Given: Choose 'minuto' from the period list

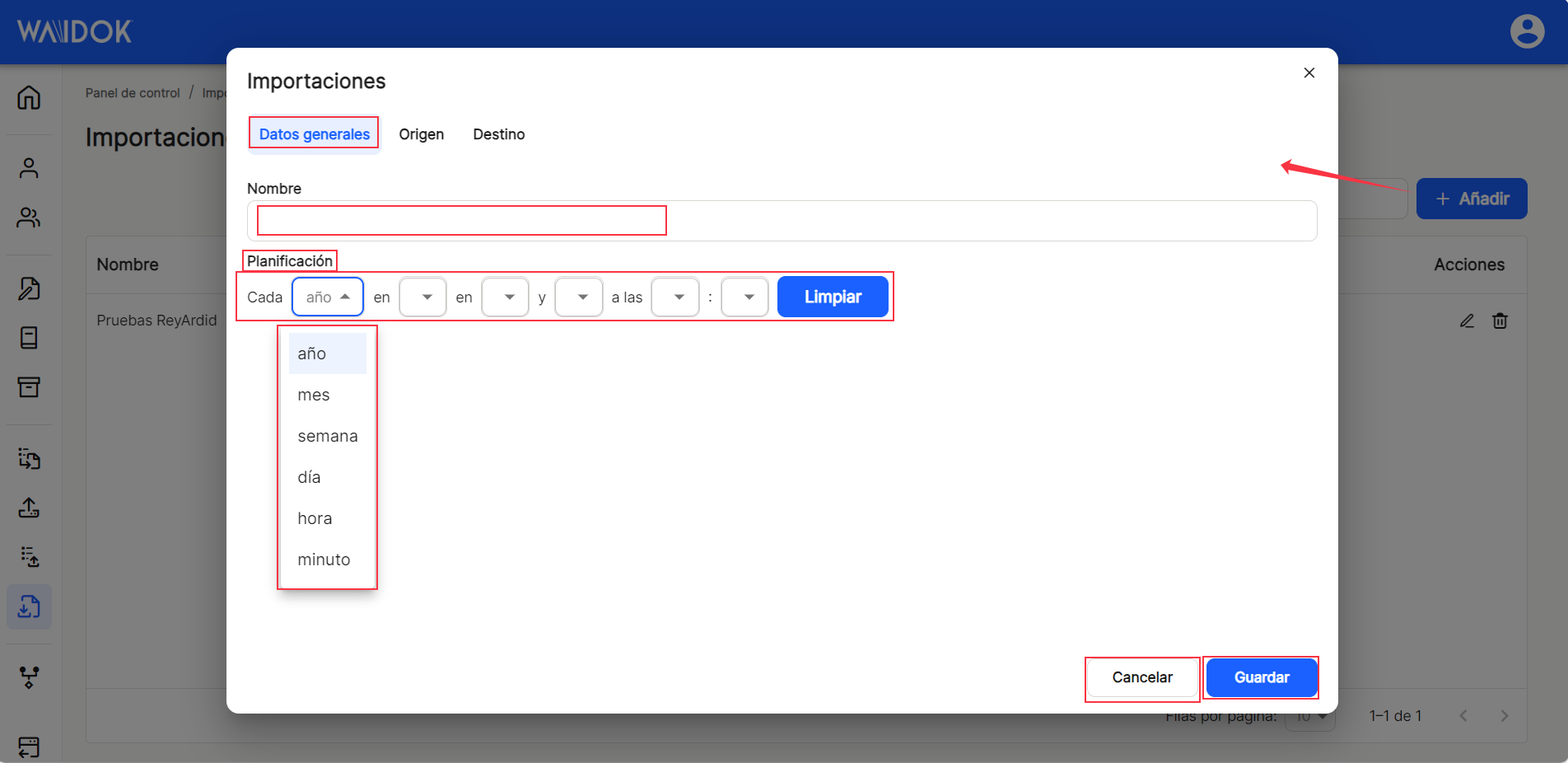Looking at the screenshot, I should click(327, 559).
